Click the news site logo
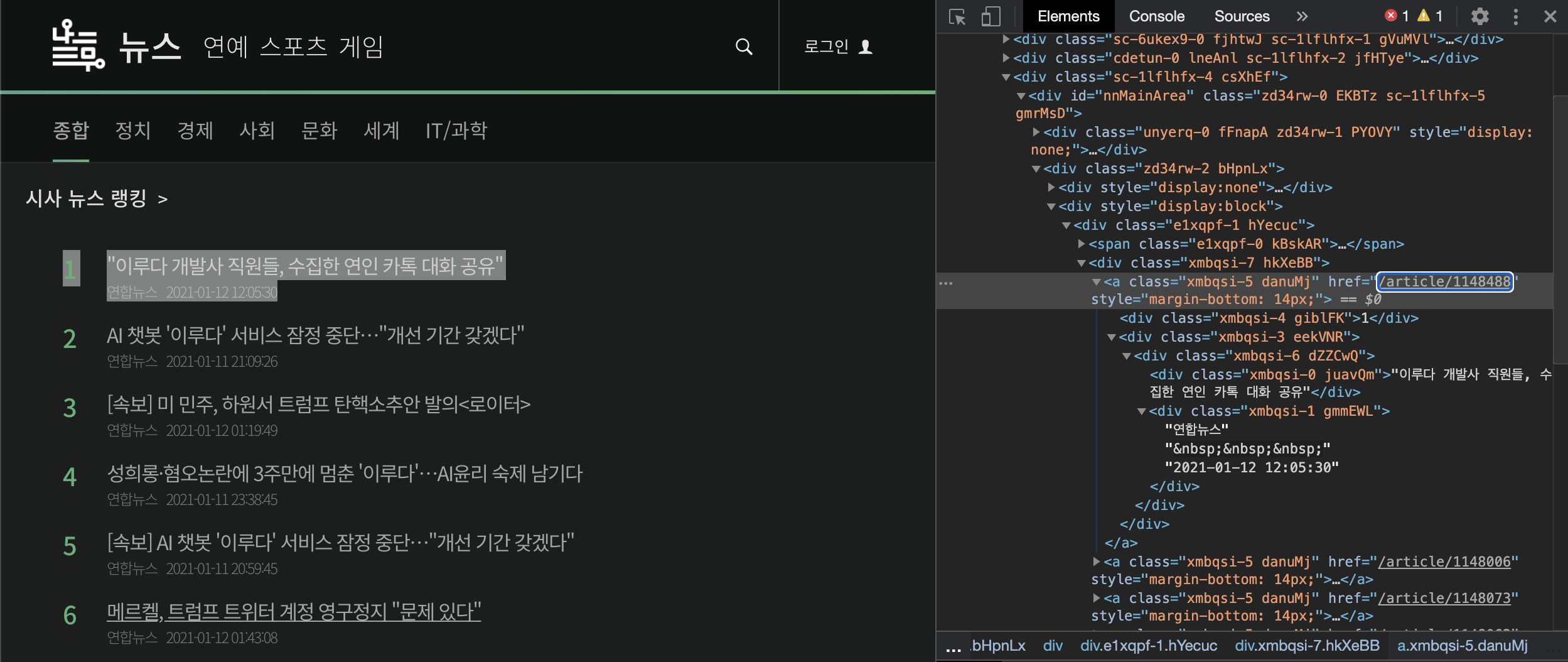 78,45
